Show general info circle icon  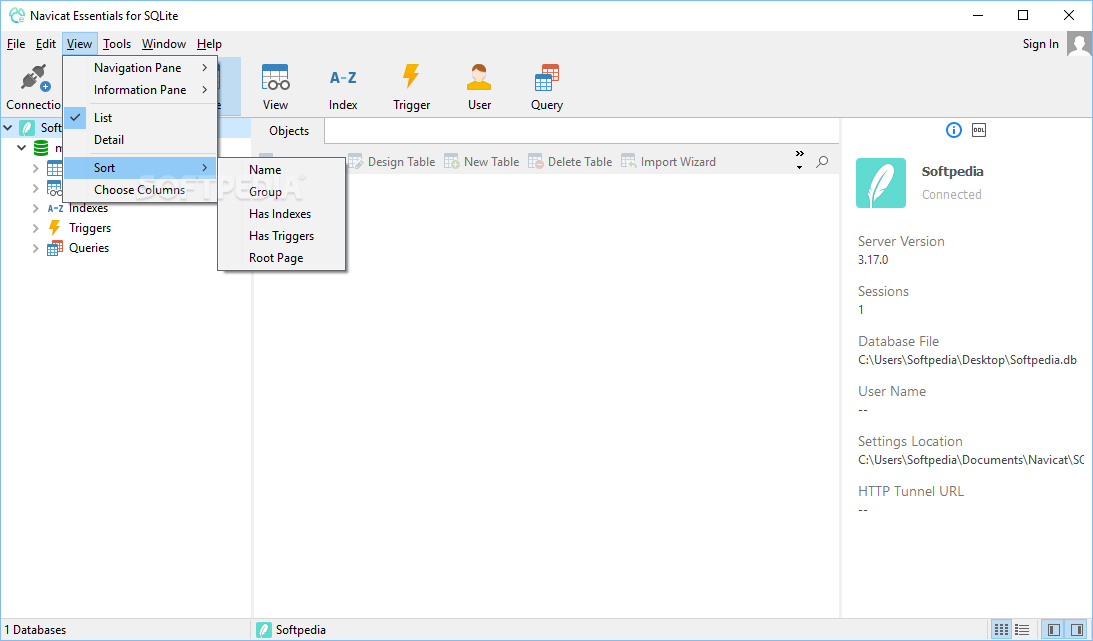coord(954,130)
